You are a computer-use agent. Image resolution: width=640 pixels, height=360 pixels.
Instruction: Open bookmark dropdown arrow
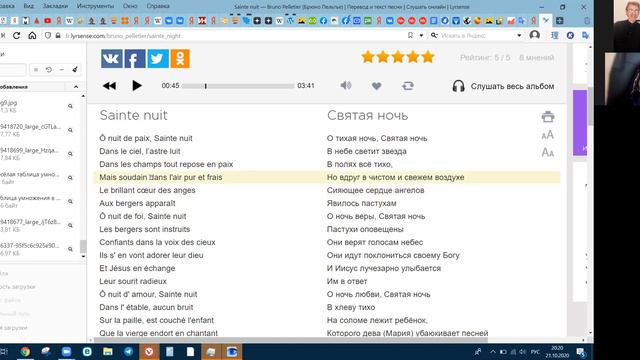point(421,36)
